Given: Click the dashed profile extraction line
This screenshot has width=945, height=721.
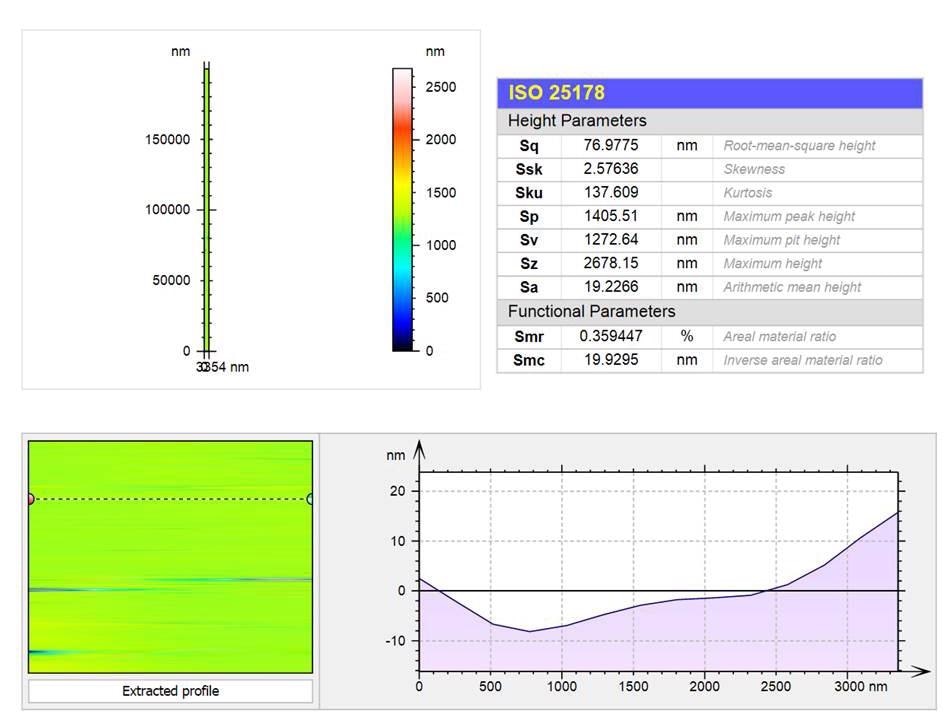Looking at the screenshot, I should [x=171, y=499].
